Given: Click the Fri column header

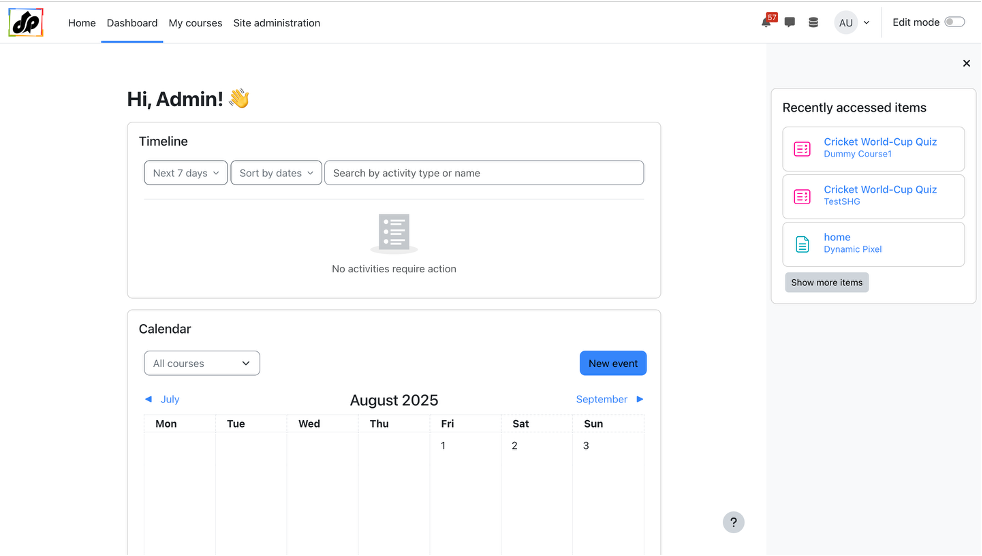Looking at the screenshot, I should (447, 424).
